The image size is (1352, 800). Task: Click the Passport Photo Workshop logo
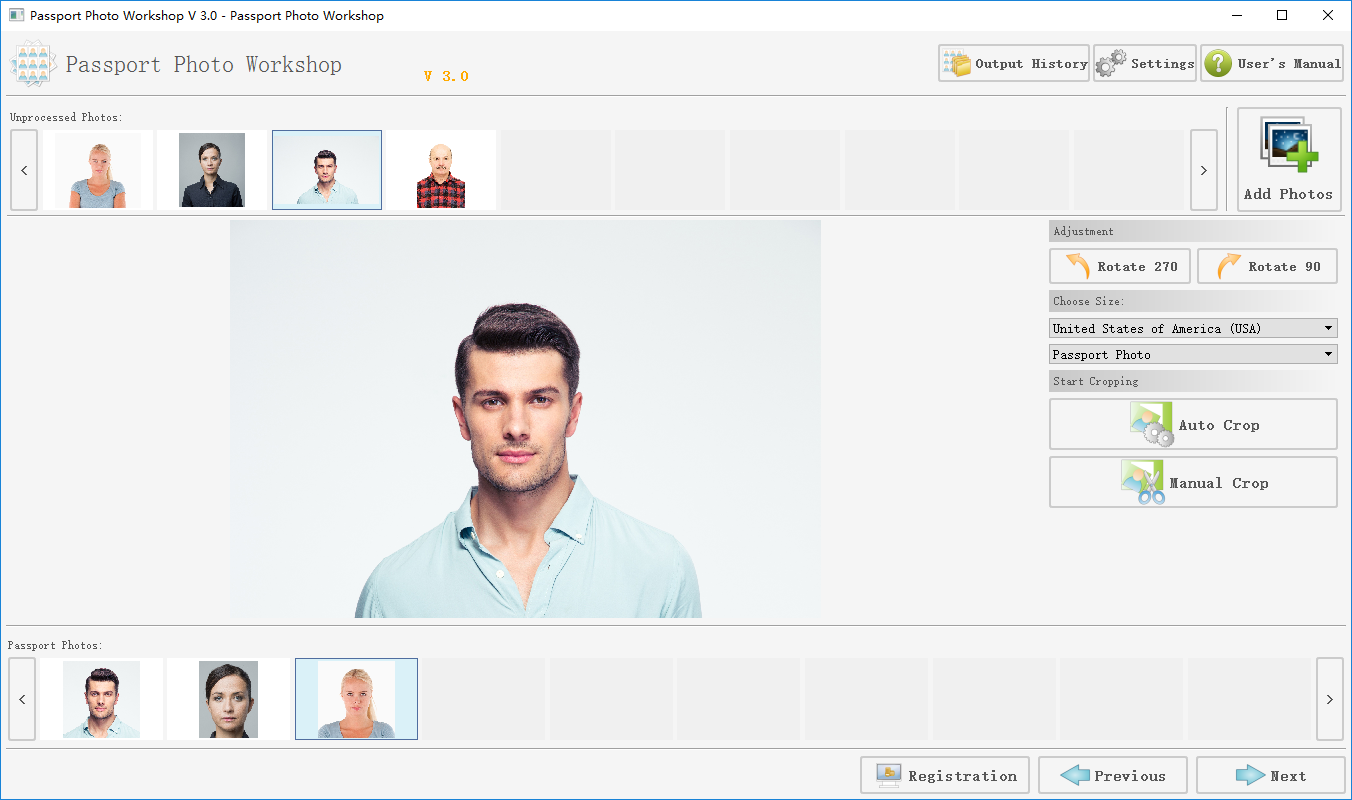click(x=34, y=64)
